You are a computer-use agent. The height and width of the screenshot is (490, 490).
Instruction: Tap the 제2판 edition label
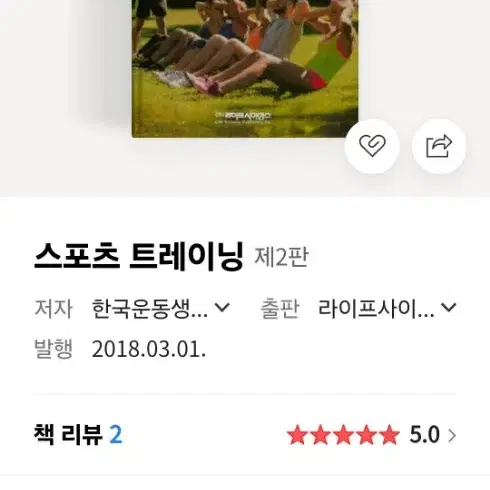pos(281,257)
